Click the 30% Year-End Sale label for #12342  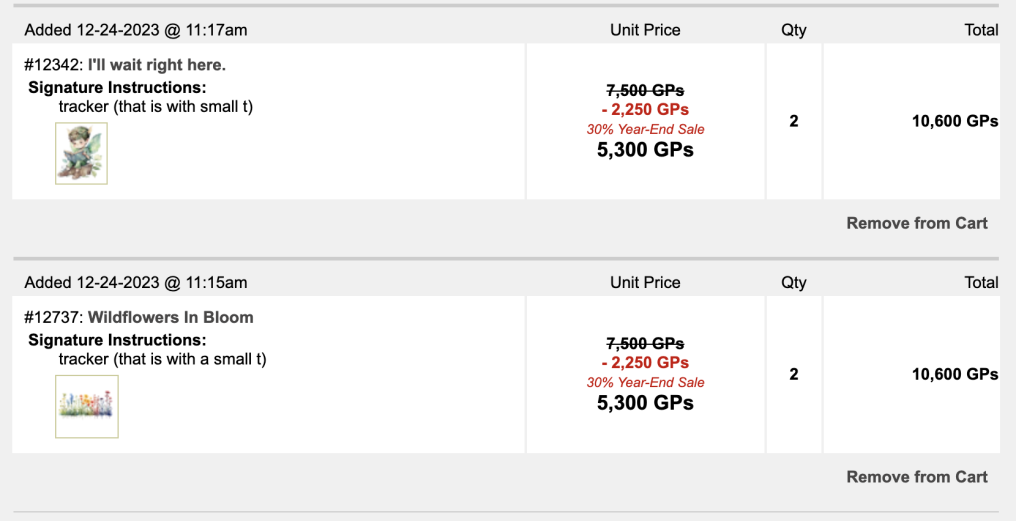click(x=645, y=129)
